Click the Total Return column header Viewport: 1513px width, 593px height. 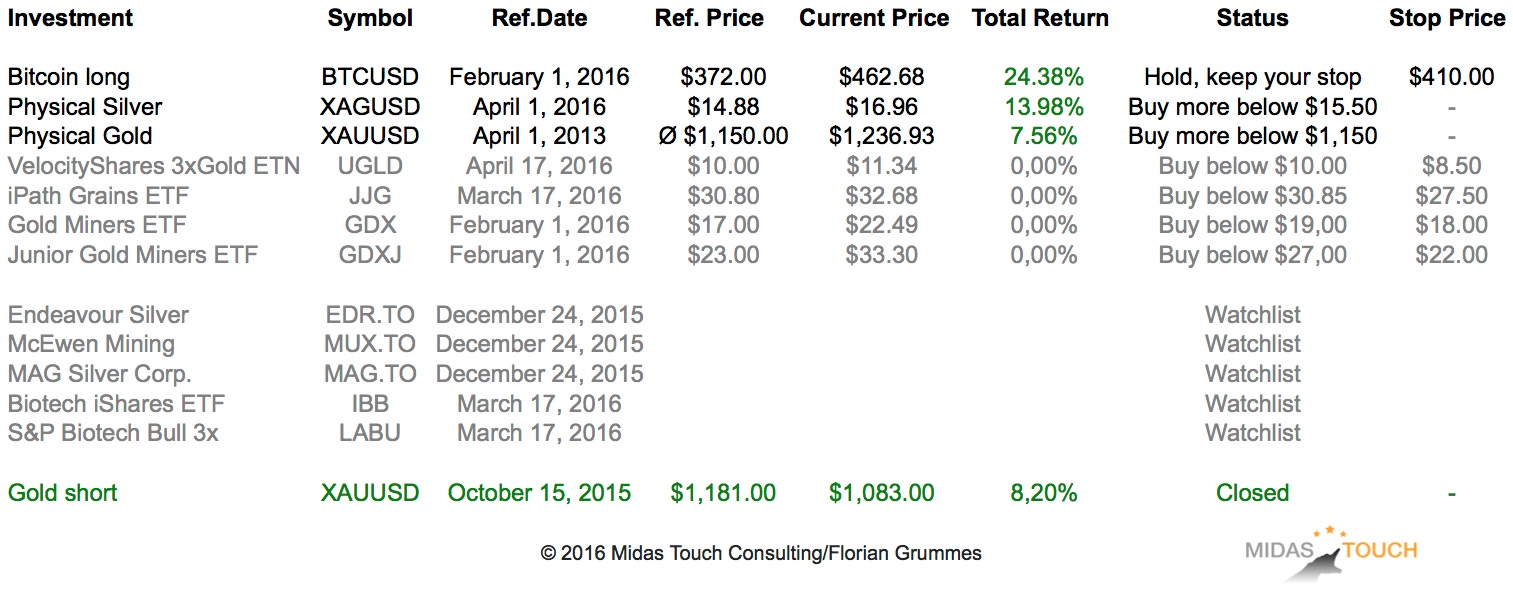coord(1040,18)
